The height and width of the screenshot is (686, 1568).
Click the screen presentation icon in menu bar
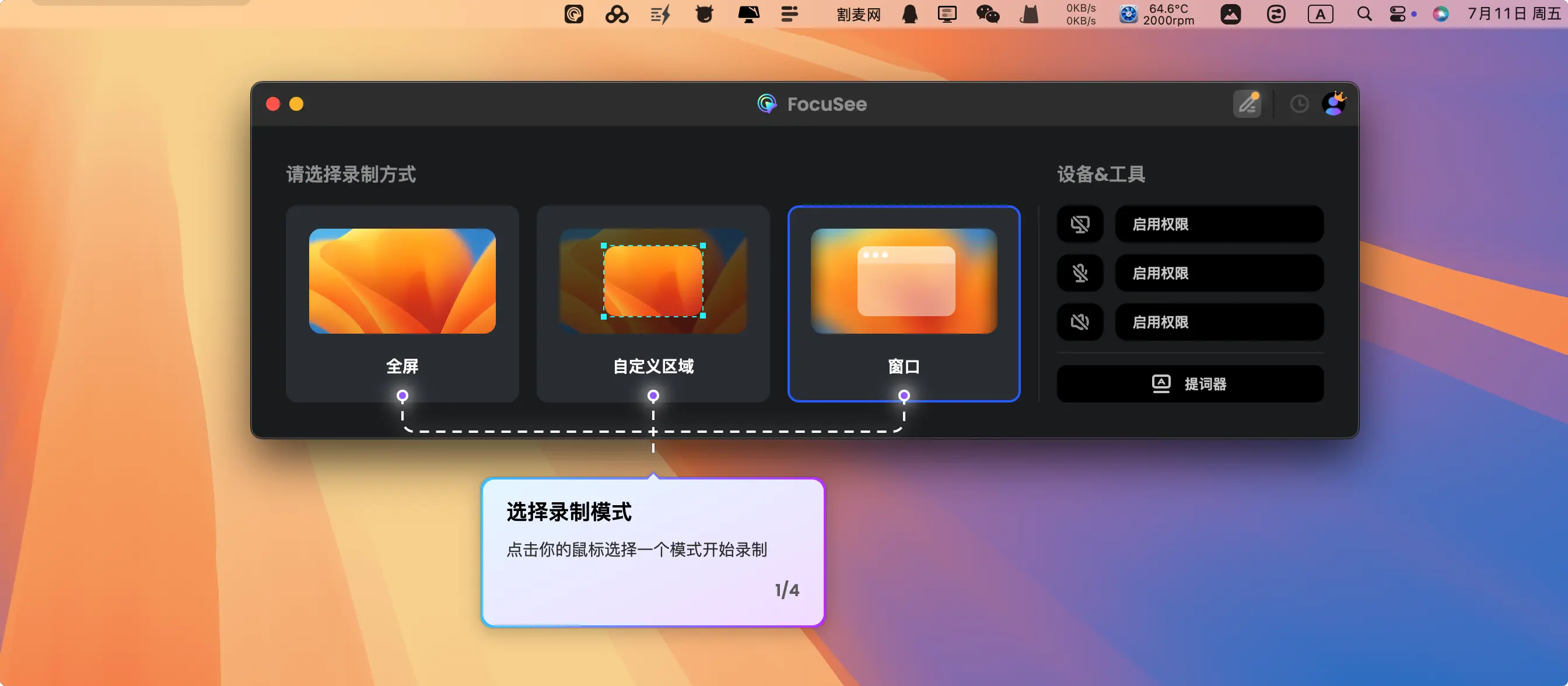coord(947,14)
